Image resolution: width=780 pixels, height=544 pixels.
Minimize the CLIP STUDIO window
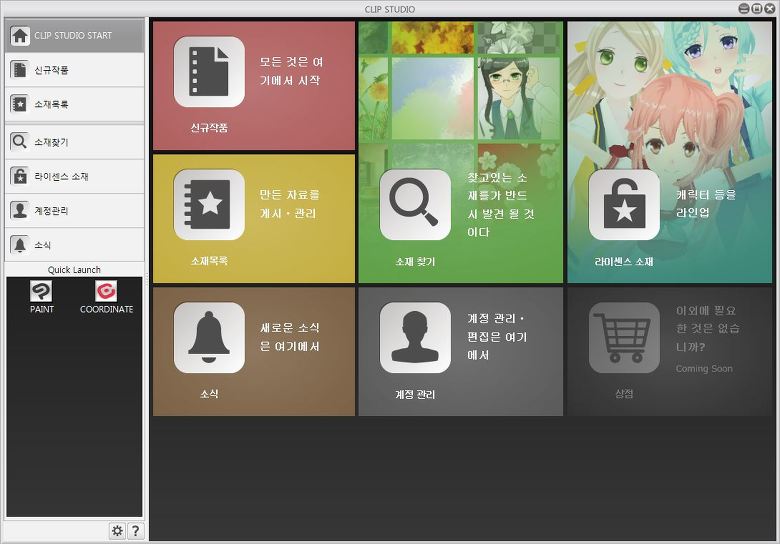point(744,8)
